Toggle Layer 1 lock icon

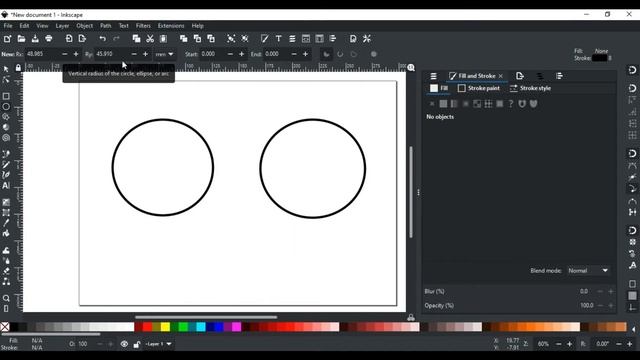click(x=137, y=344)
